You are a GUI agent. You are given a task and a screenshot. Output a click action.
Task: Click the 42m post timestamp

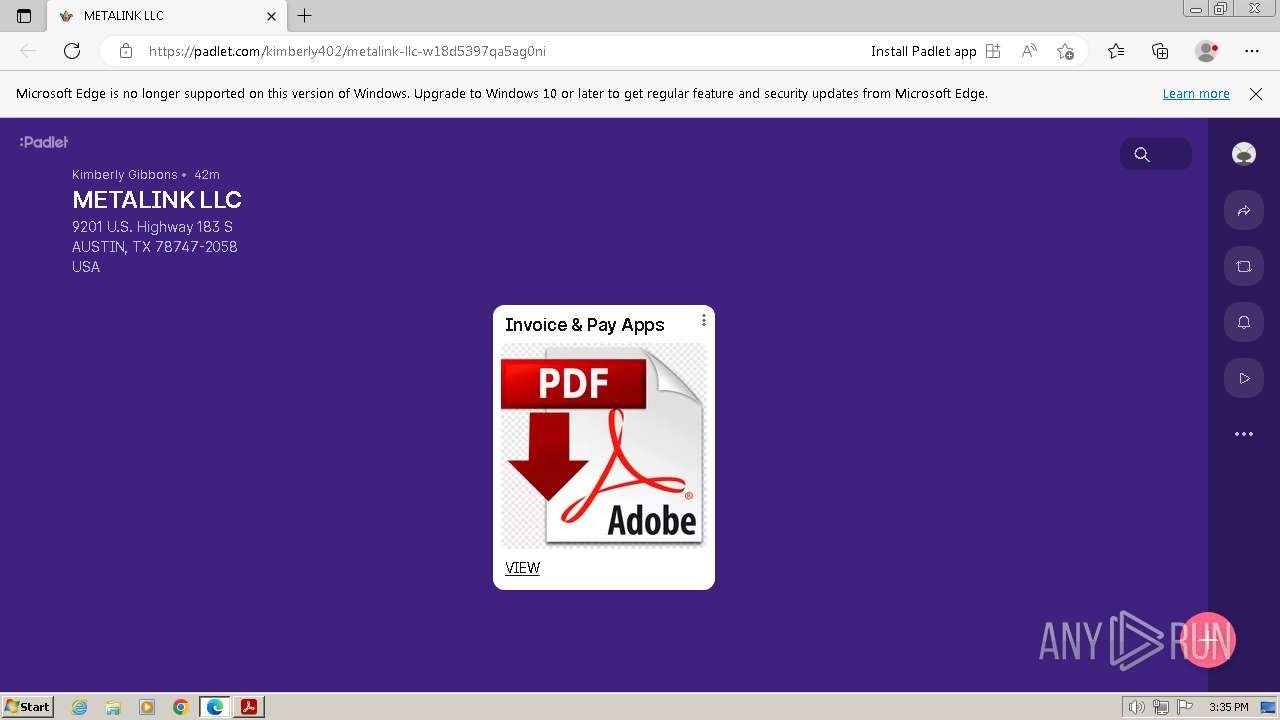pos(207,175)
